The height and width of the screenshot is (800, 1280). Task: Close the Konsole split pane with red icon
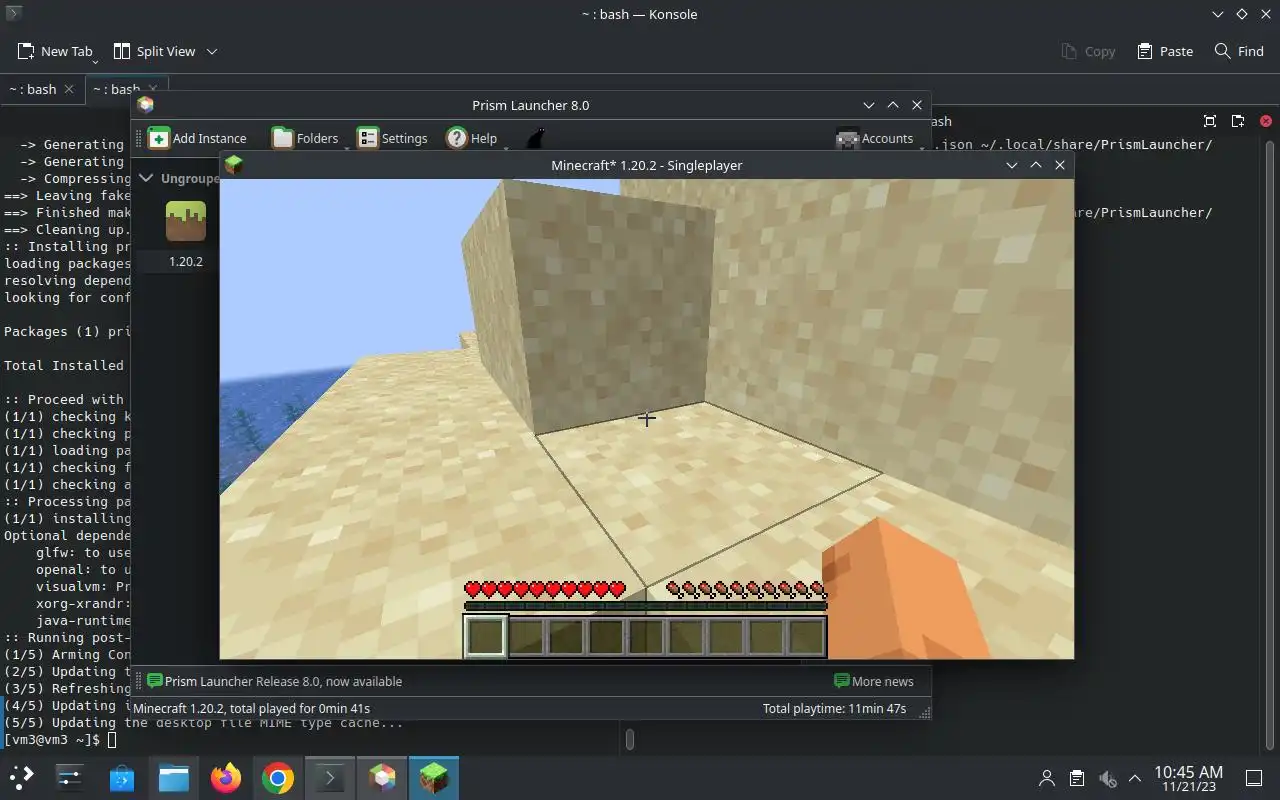point(1266,121)
